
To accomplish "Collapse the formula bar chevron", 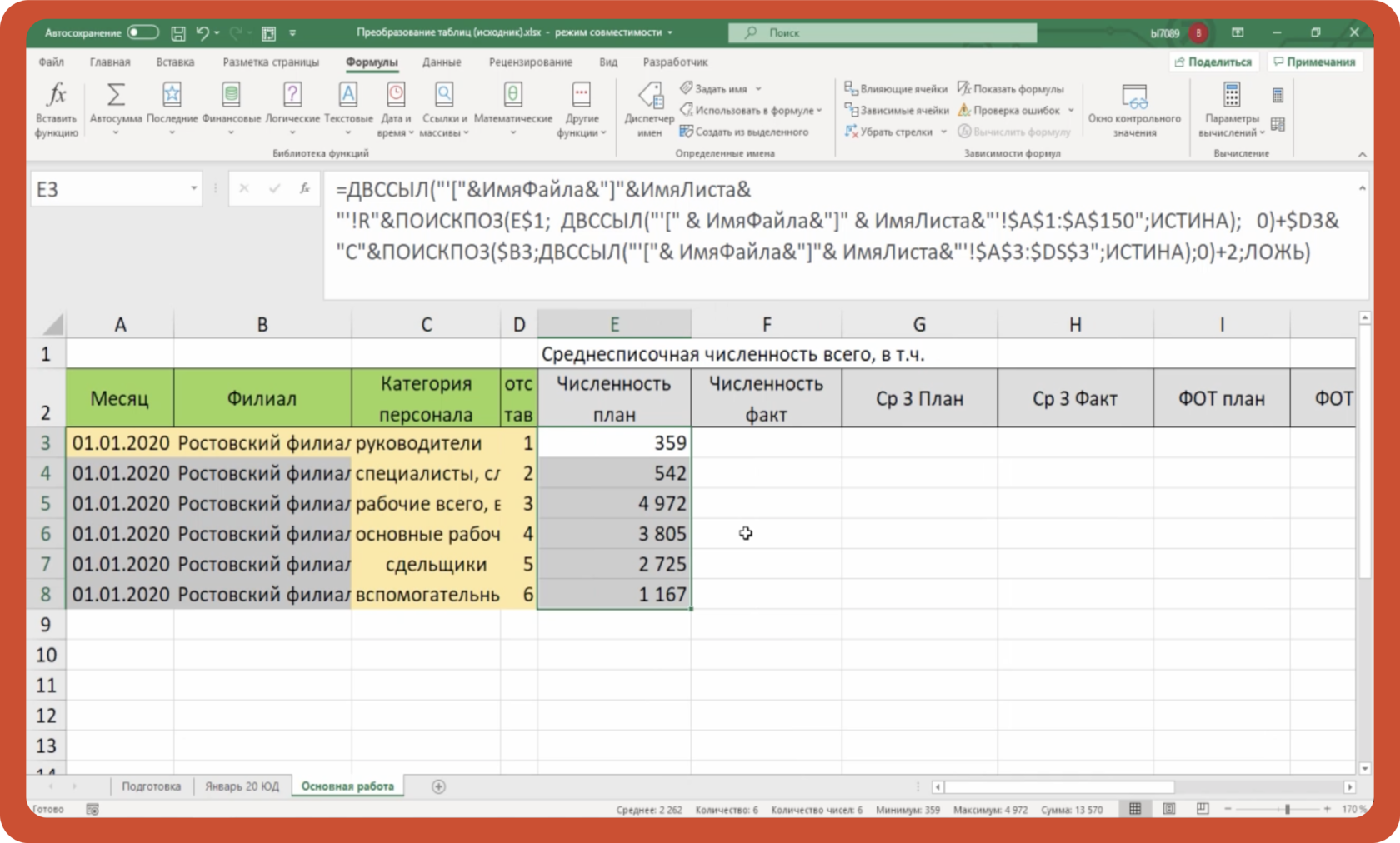I will point(1362,188).
